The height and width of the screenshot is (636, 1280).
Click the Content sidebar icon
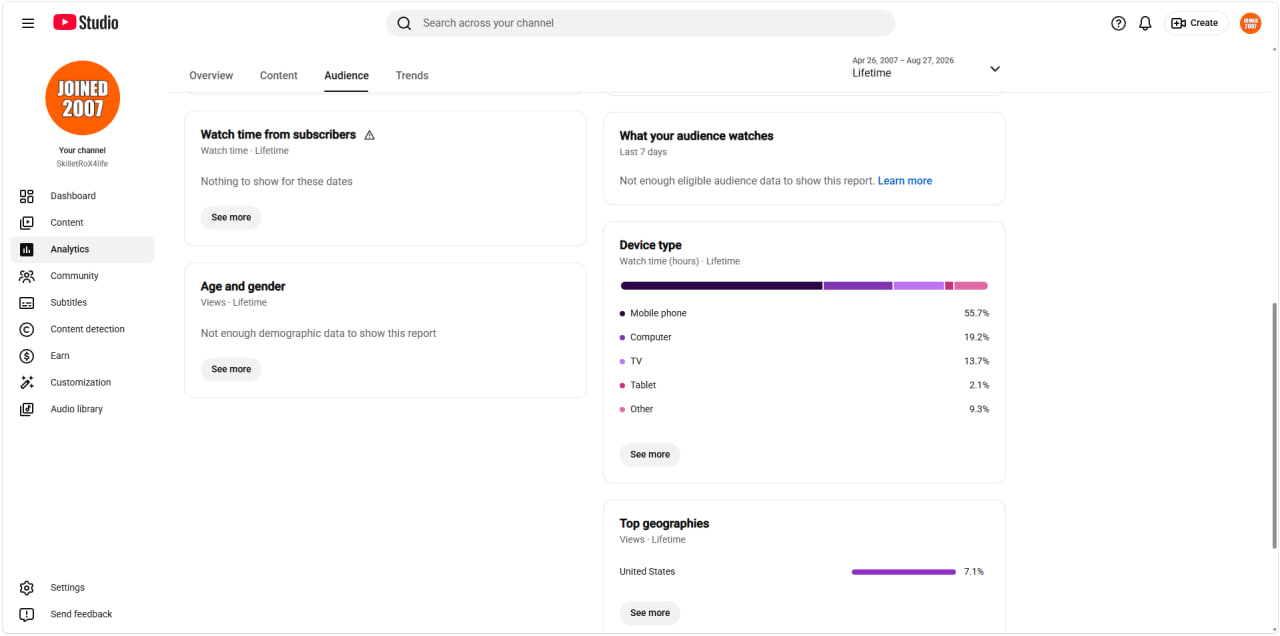[27, 223]
